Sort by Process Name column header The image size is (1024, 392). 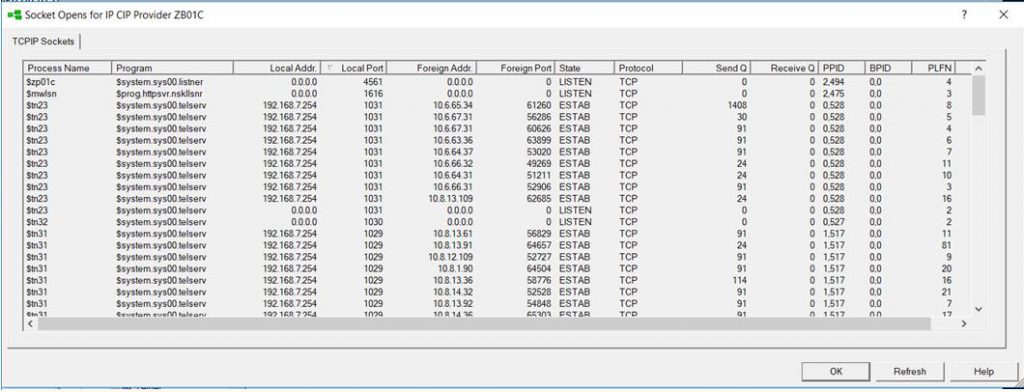(67, 68)
